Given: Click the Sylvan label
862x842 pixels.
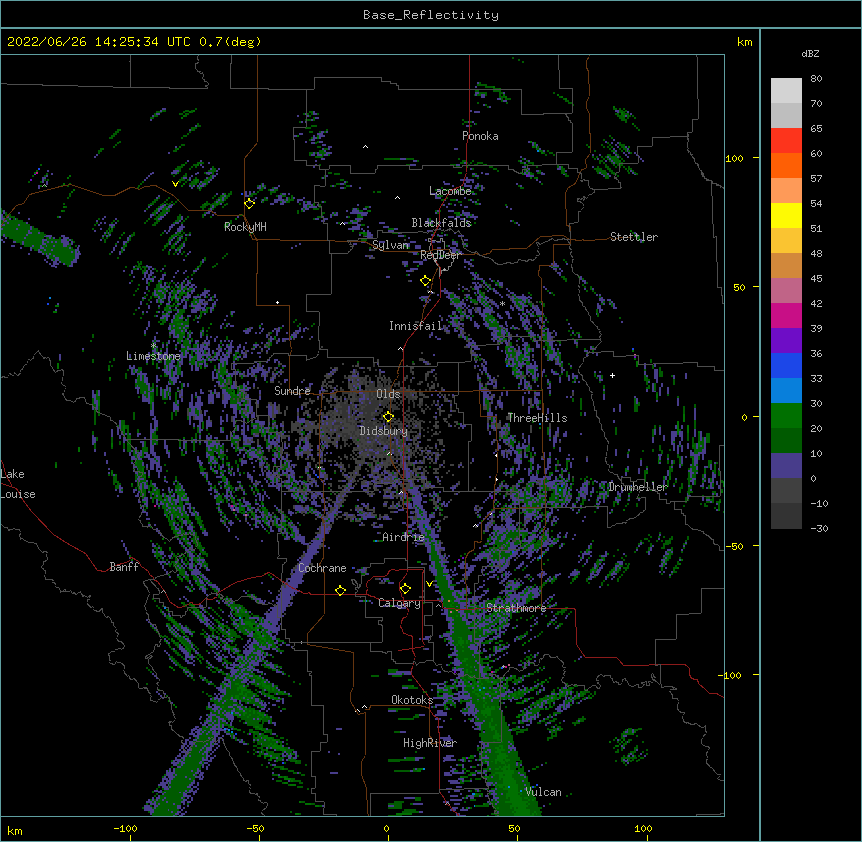Looking at the screenshot, I should click(390, 245).
